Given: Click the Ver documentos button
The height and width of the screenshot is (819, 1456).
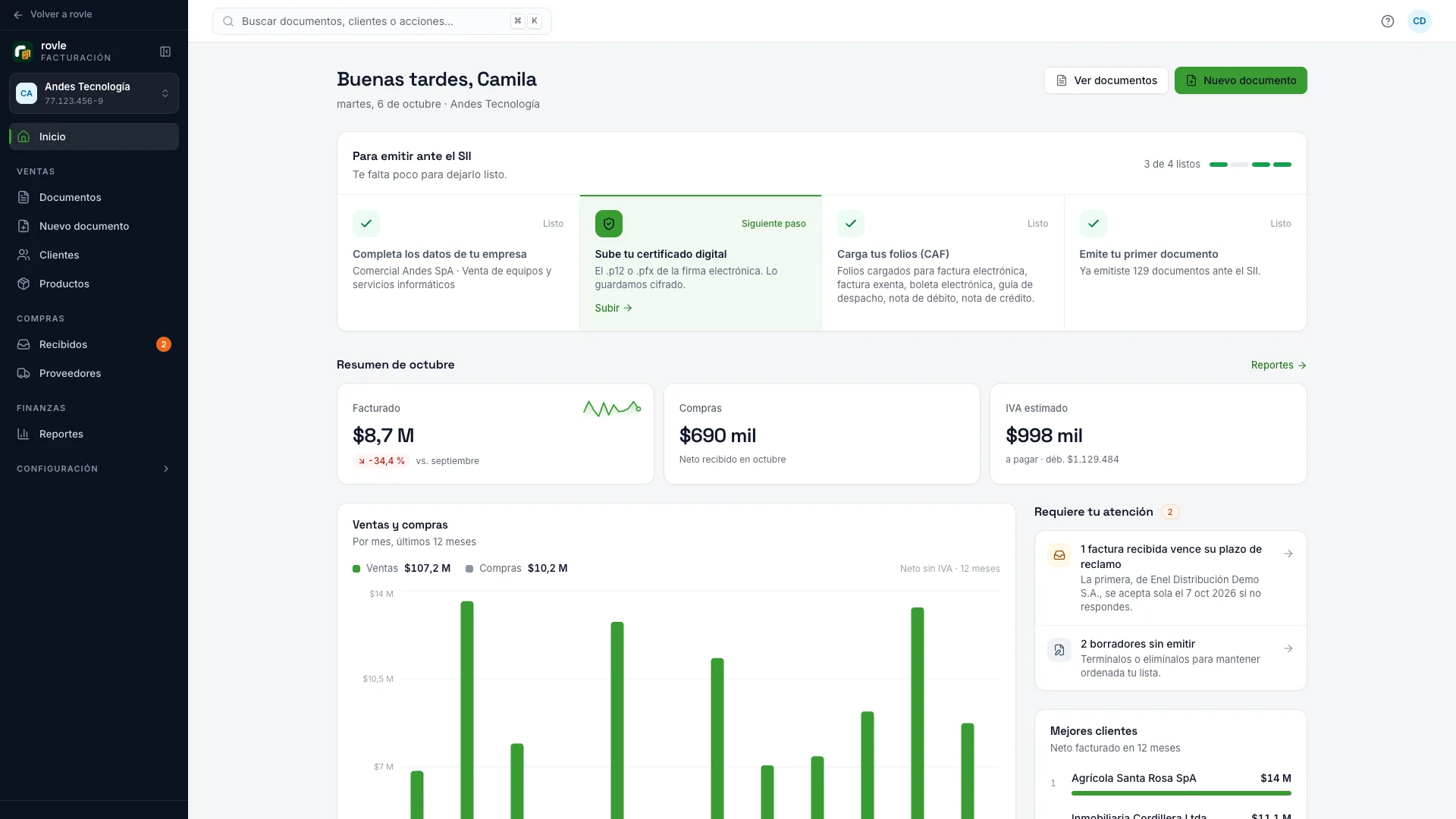Looking at the screenshot, I should [x=1106, y=80].
